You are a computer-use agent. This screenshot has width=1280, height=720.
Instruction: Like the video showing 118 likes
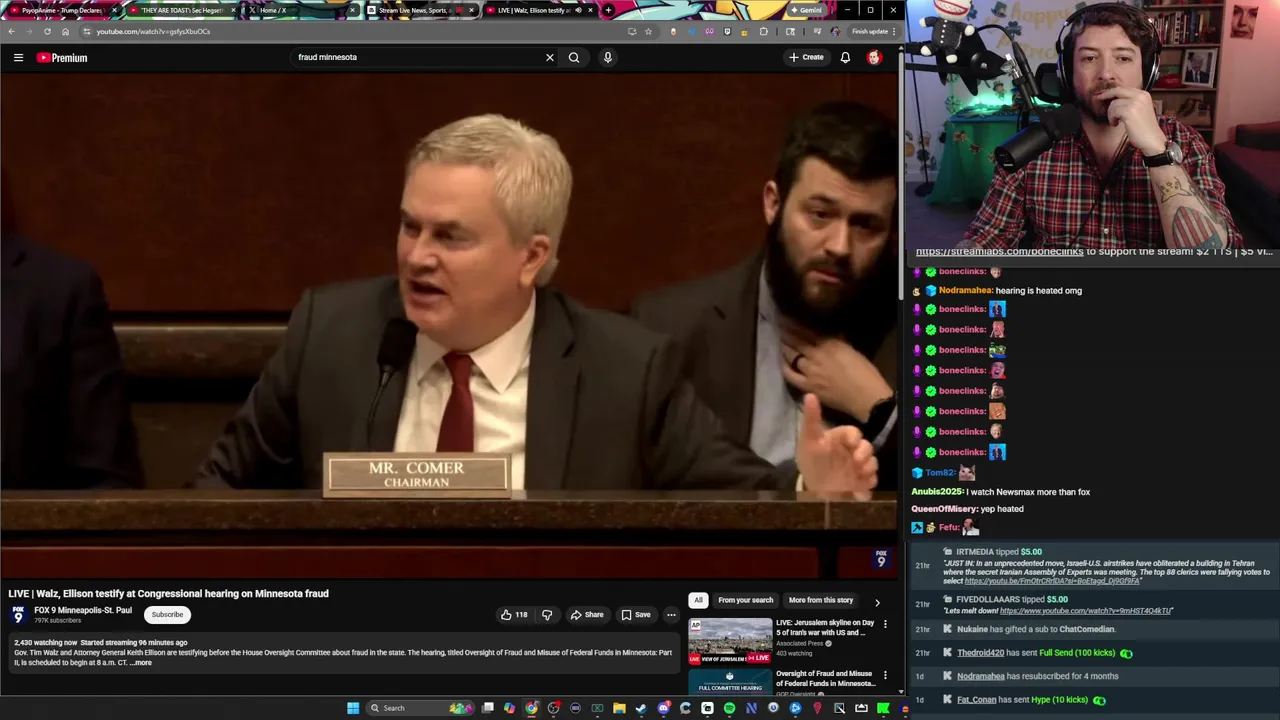pos(514,615)
